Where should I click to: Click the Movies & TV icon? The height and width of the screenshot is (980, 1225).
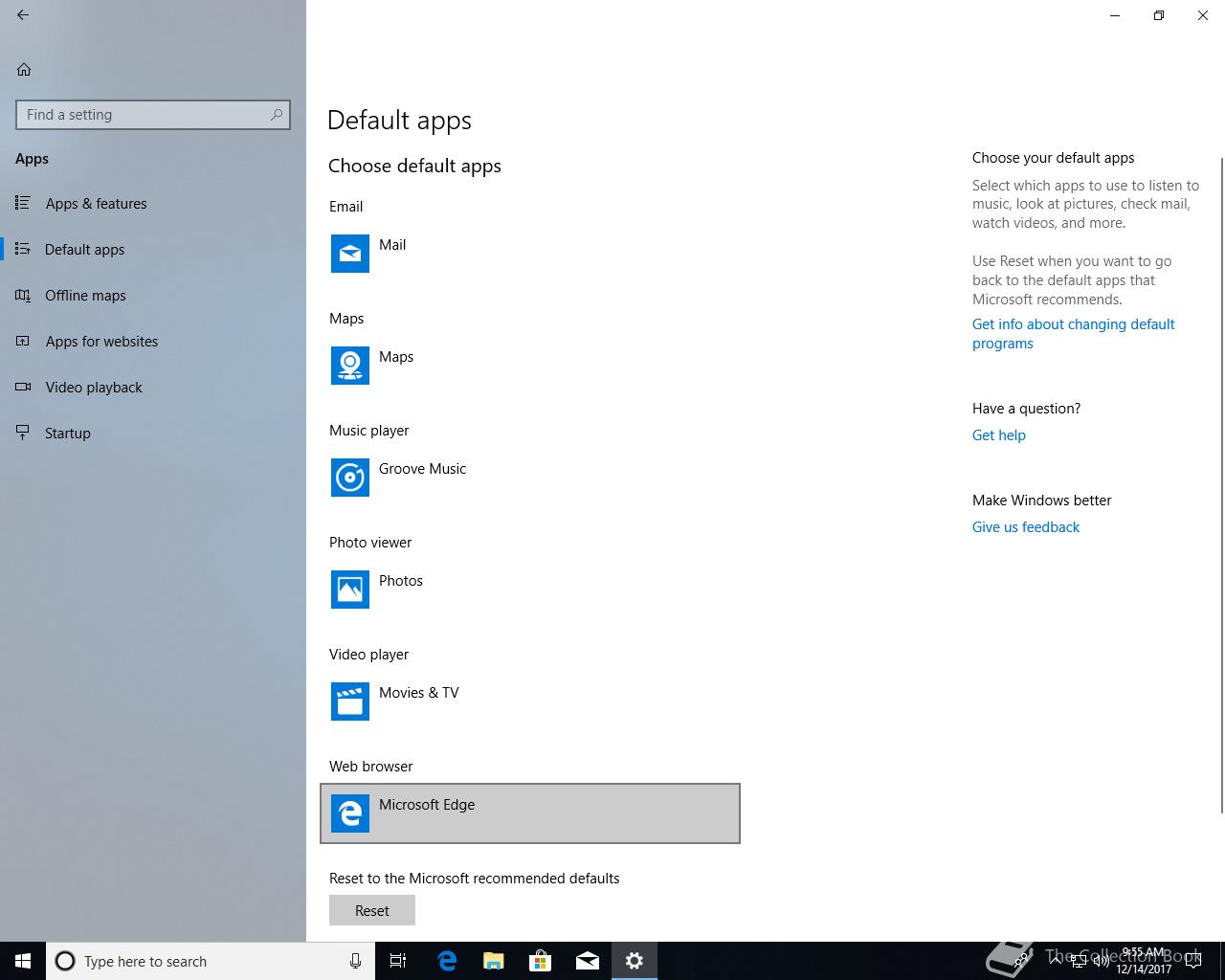click(350, 702)
